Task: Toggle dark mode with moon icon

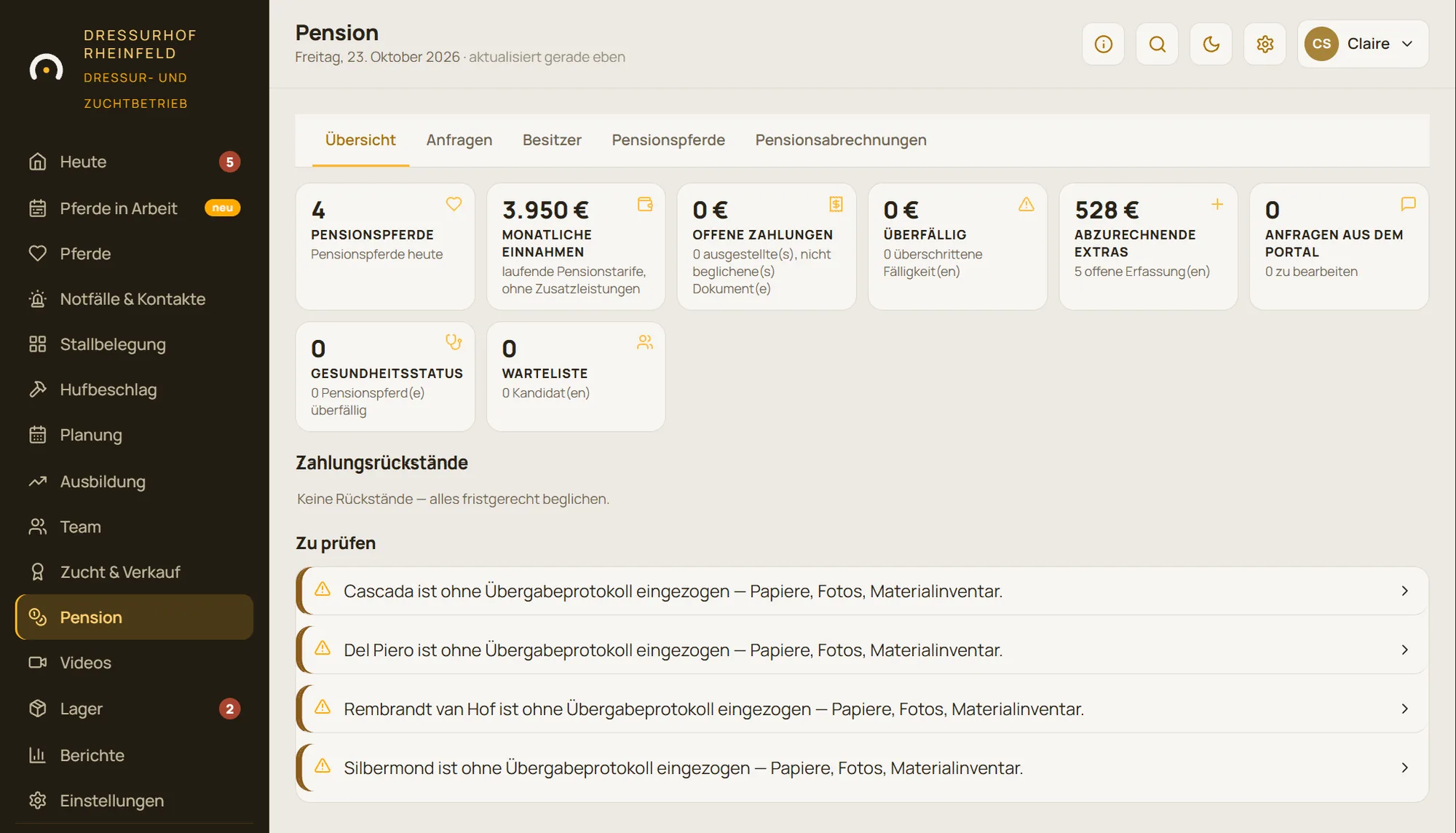Action: click(x=1211, y=44)
